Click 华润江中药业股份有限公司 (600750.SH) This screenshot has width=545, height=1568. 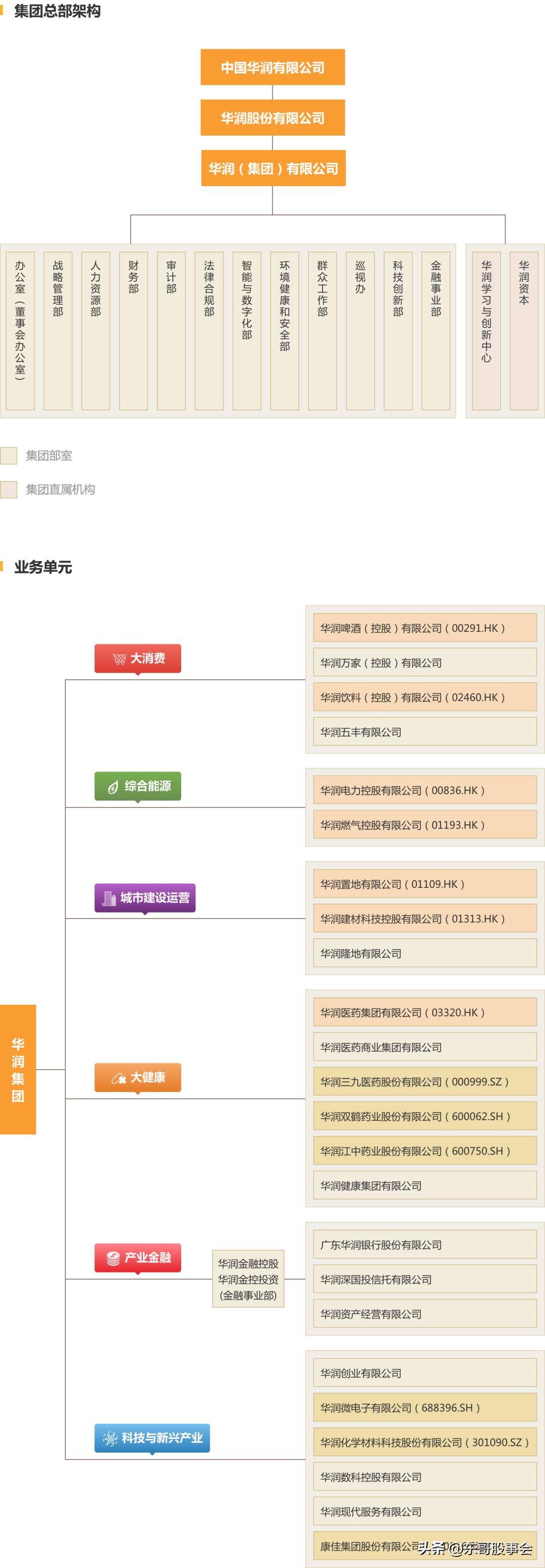[x=424, y=1151]
